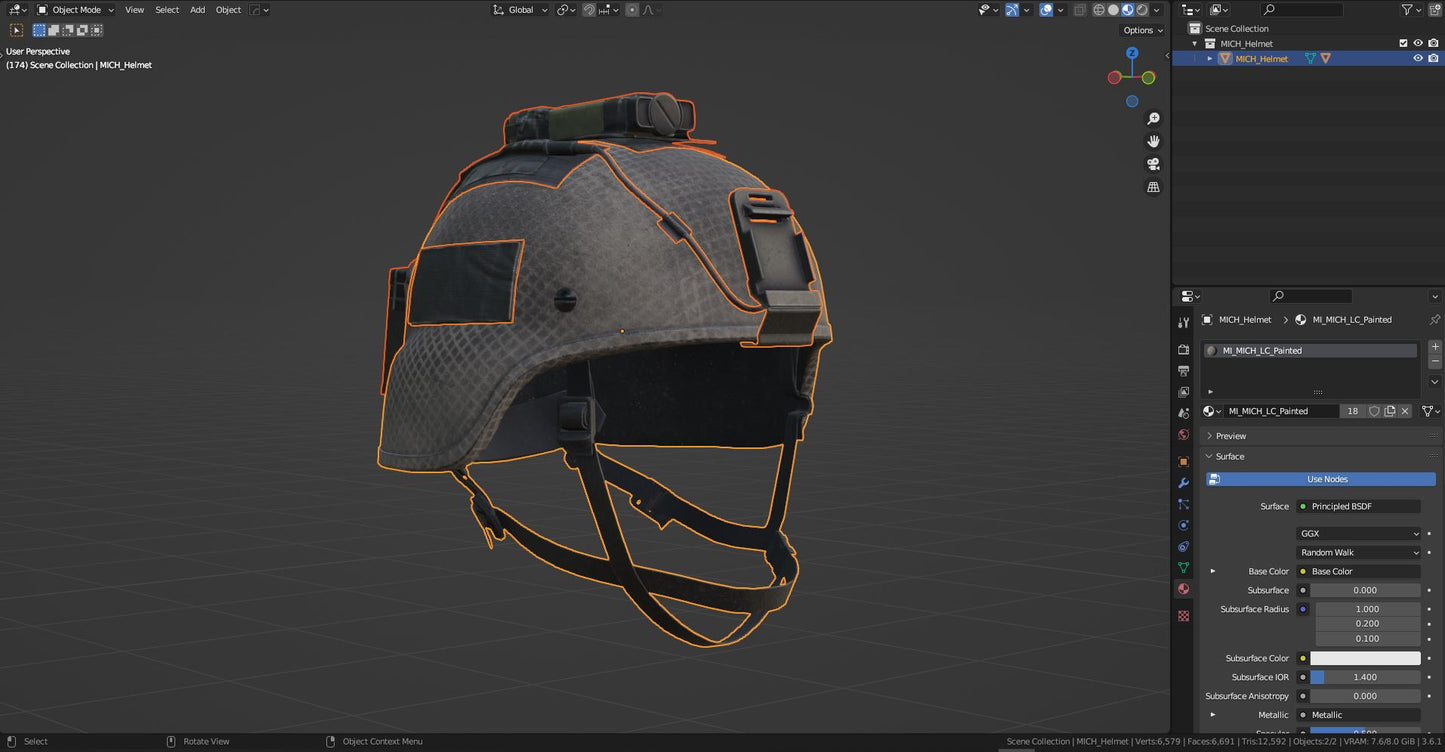The image size is (1445, 752).
Task: Select the Object Constraint Properties tab
Action: point(1183,547)
